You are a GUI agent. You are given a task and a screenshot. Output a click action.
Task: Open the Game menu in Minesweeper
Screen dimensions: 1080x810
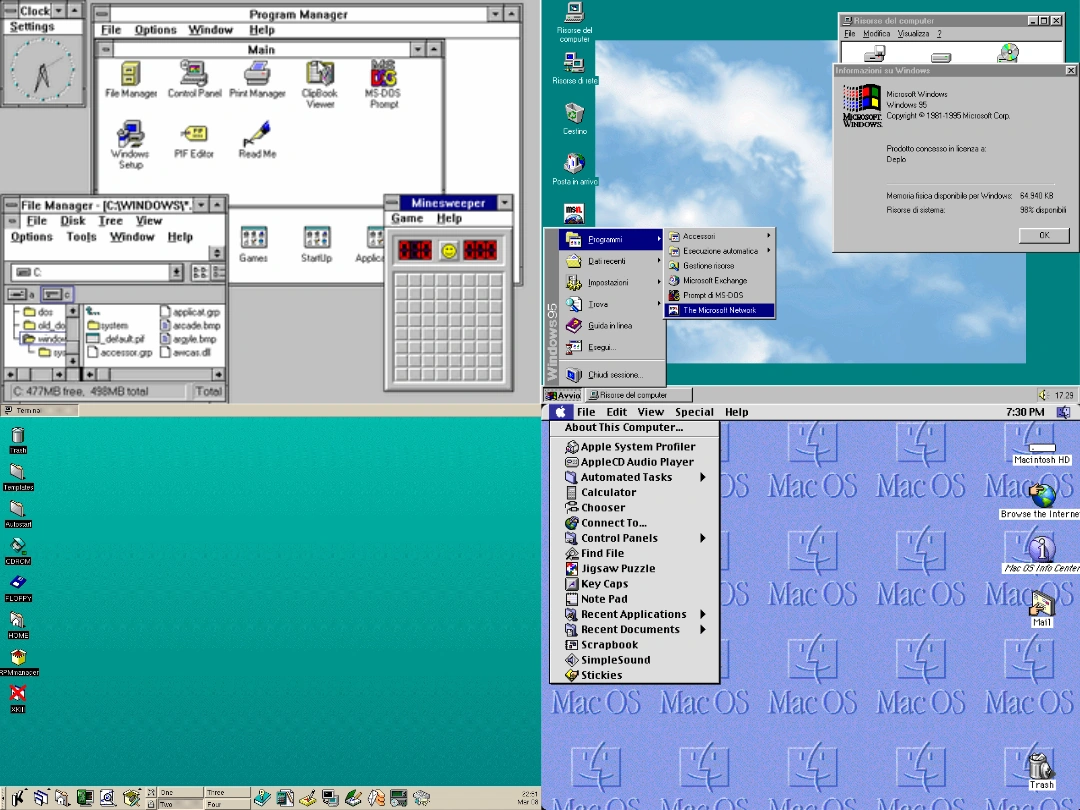[x=407, y=218]
